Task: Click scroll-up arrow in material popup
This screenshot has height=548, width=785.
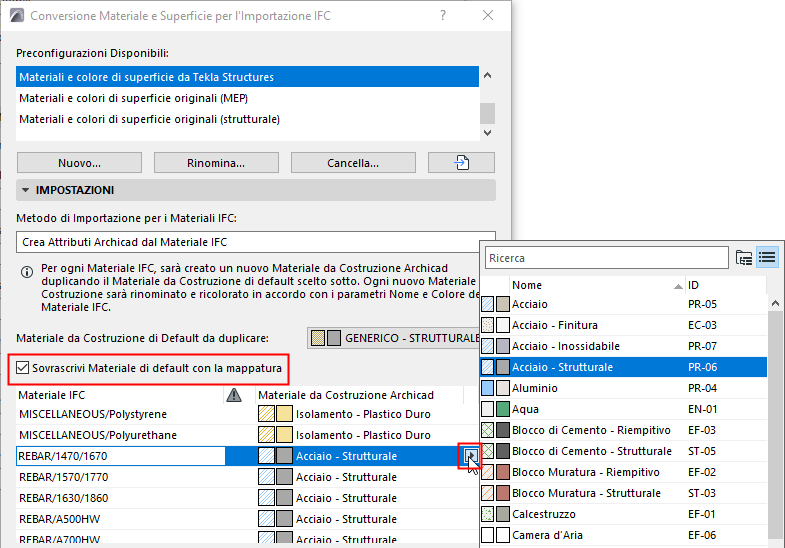Action: pyautogui.click(x=775, y=303)
